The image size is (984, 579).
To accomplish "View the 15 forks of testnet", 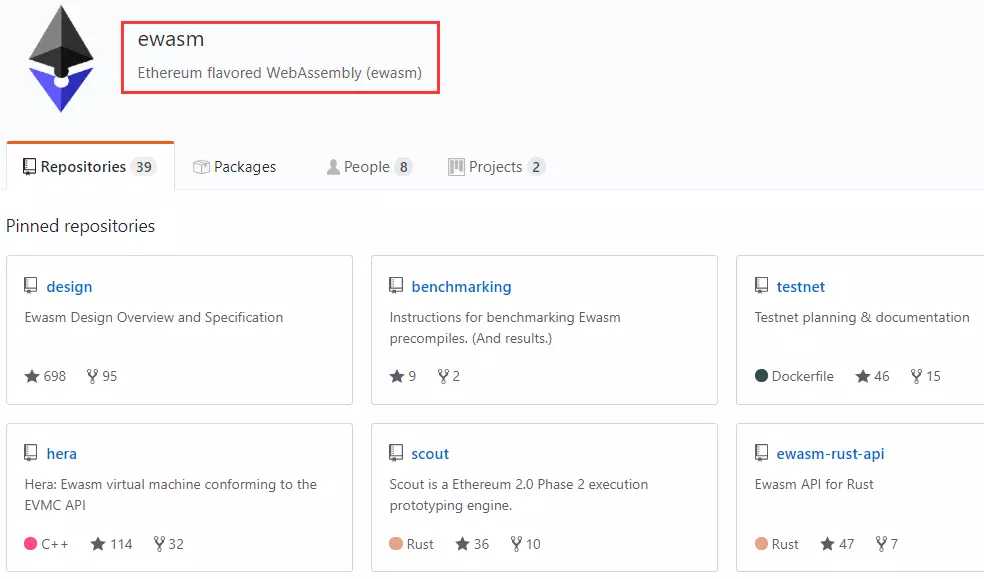I will coord(926,376).
